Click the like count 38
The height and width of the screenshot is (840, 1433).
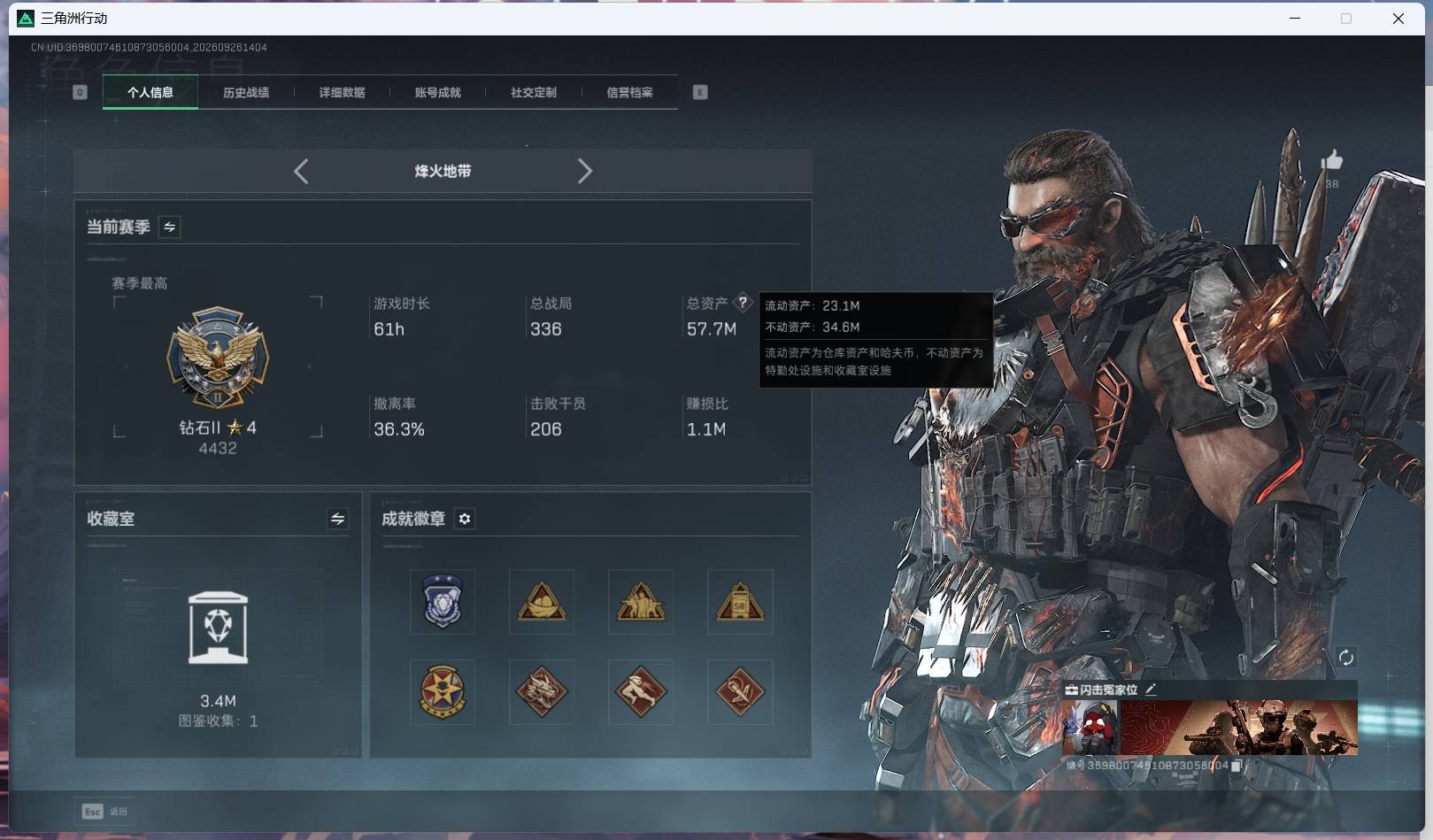point(1332,184)
